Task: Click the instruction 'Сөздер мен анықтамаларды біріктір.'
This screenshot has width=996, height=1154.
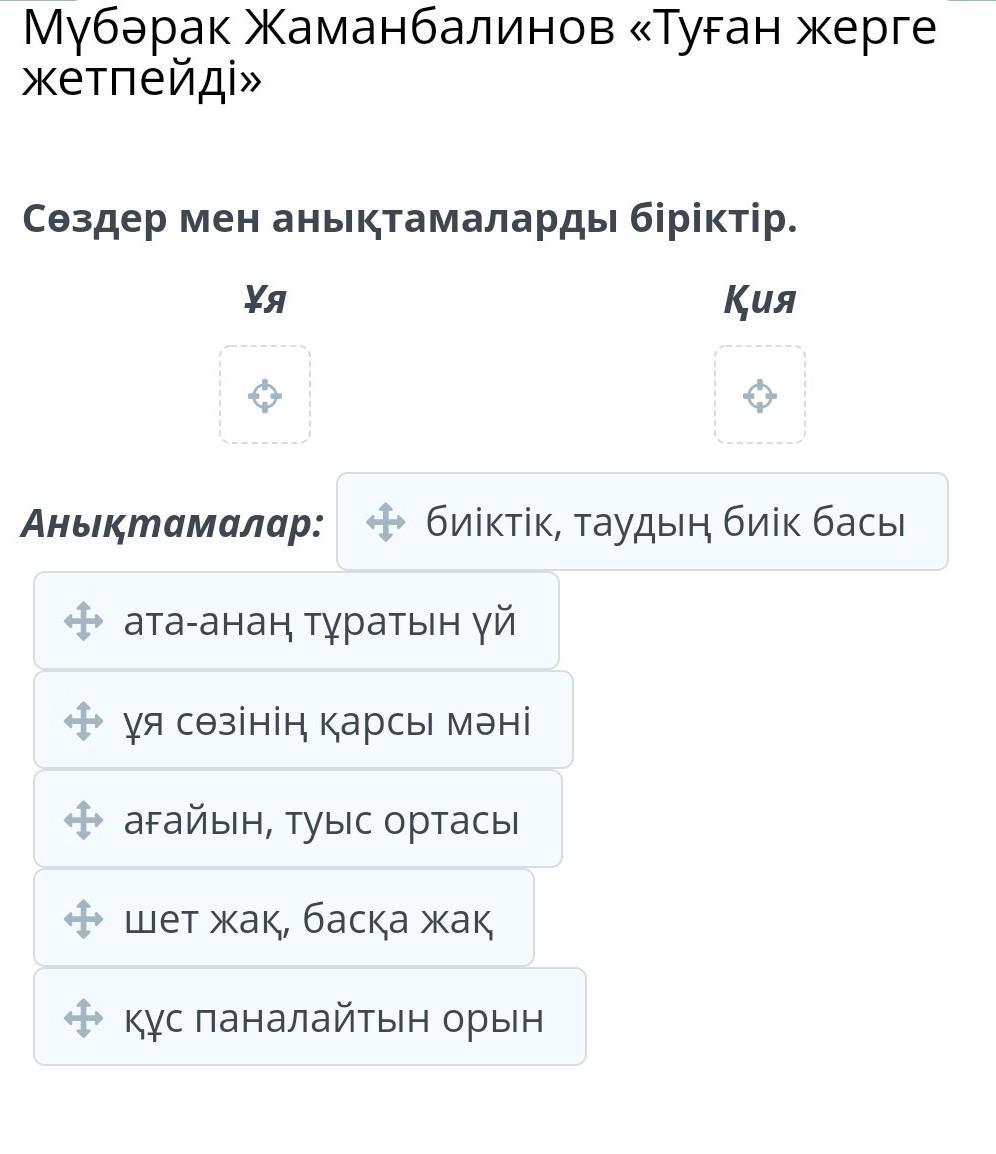Action: 410,218
